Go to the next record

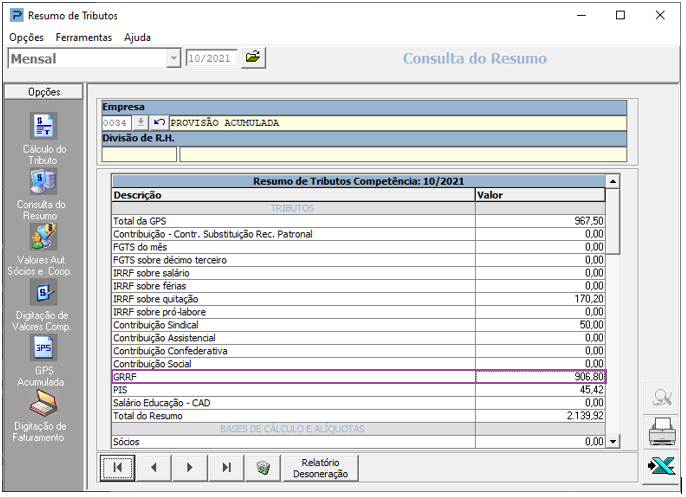coord(189,468)
